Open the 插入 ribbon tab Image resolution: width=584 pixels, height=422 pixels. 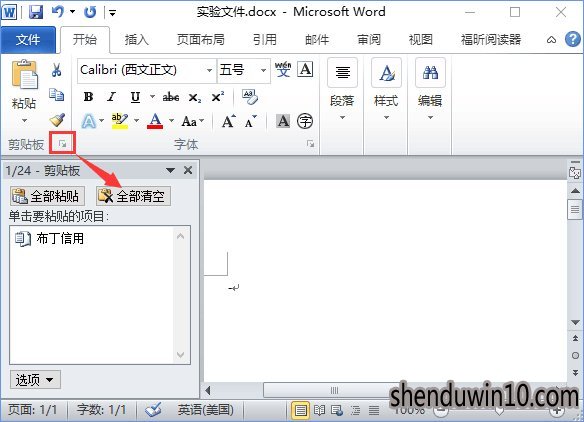coord(137,39)
